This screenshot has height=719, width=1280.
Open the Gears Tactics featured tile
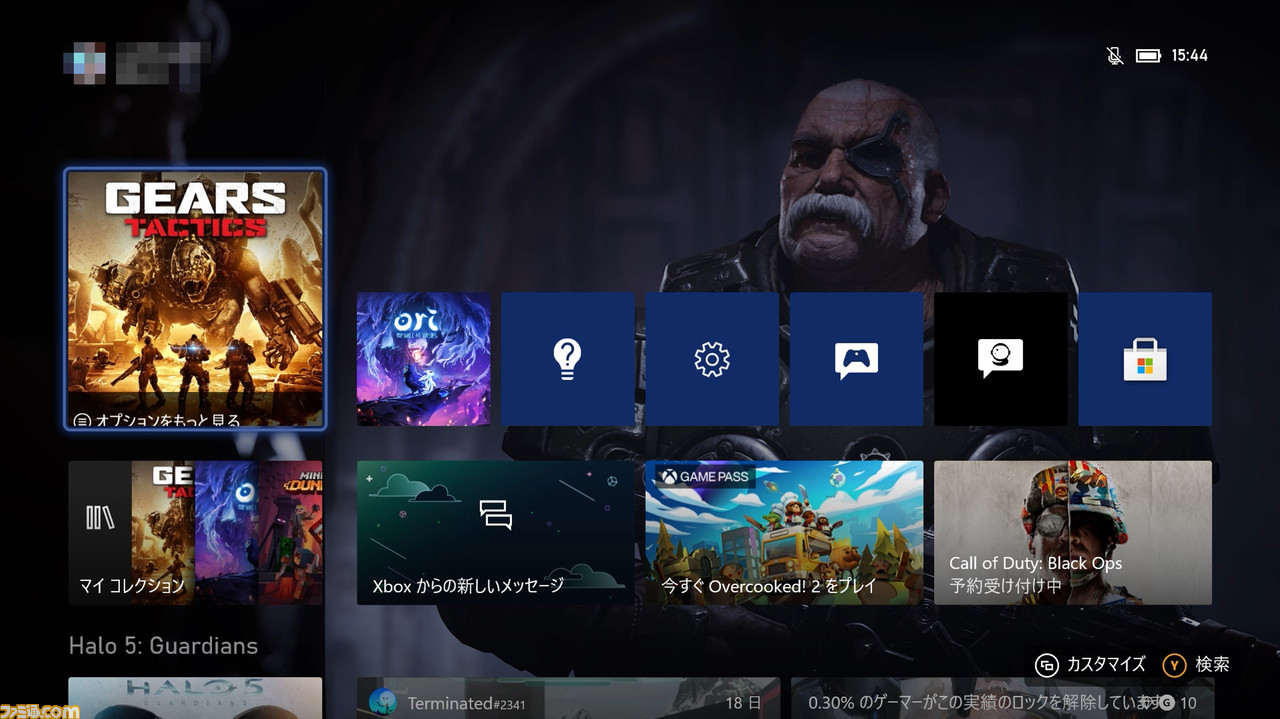tap(195, 299)
